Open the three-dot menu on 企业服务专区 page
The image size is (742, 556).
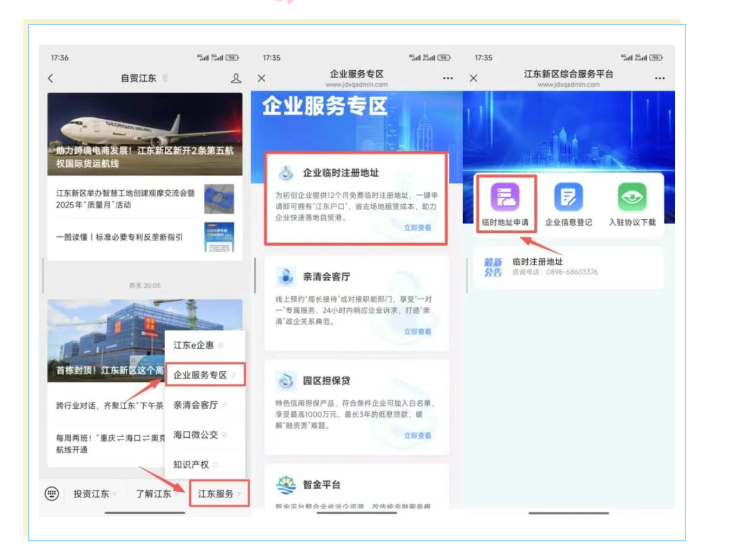448,78
